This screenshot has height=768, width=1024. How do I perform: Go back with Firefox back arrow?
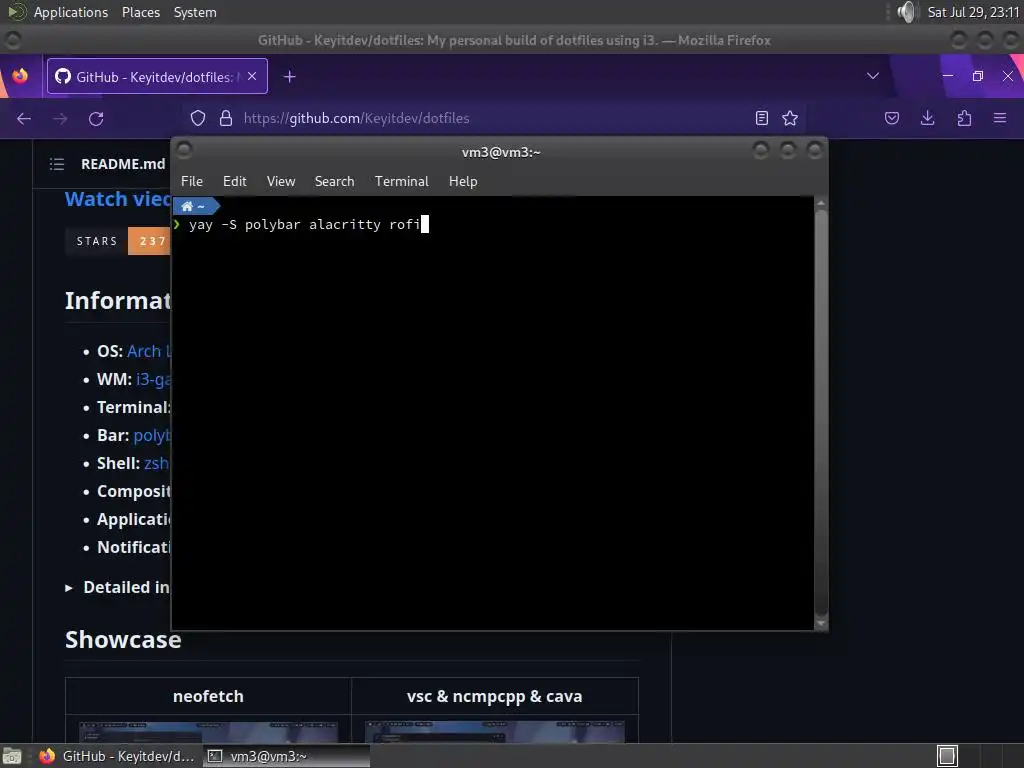point(24,118)
